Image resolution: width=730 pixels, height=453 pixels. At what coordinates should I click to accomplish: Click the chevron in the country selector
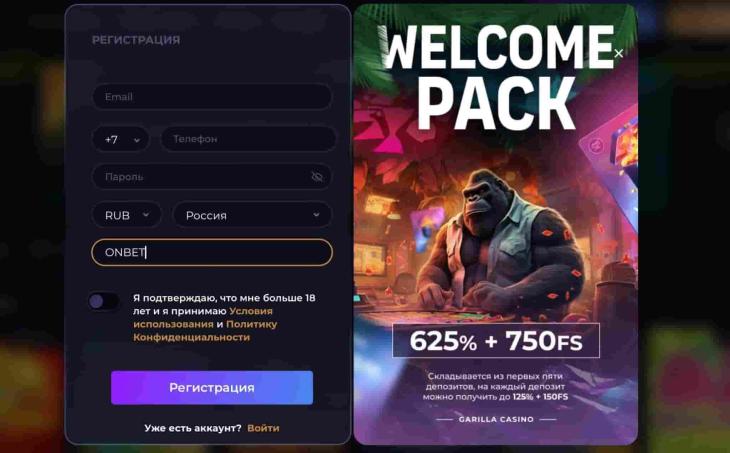(x=316, y=215)
